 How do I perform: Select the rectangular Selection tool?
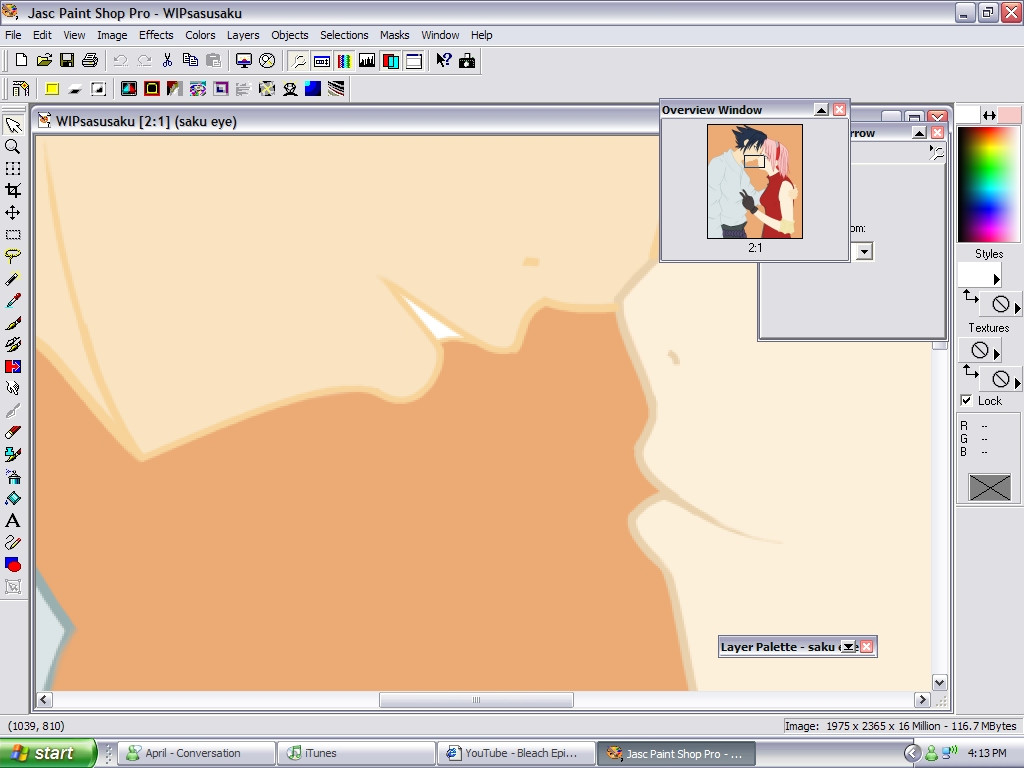(13, 234)
